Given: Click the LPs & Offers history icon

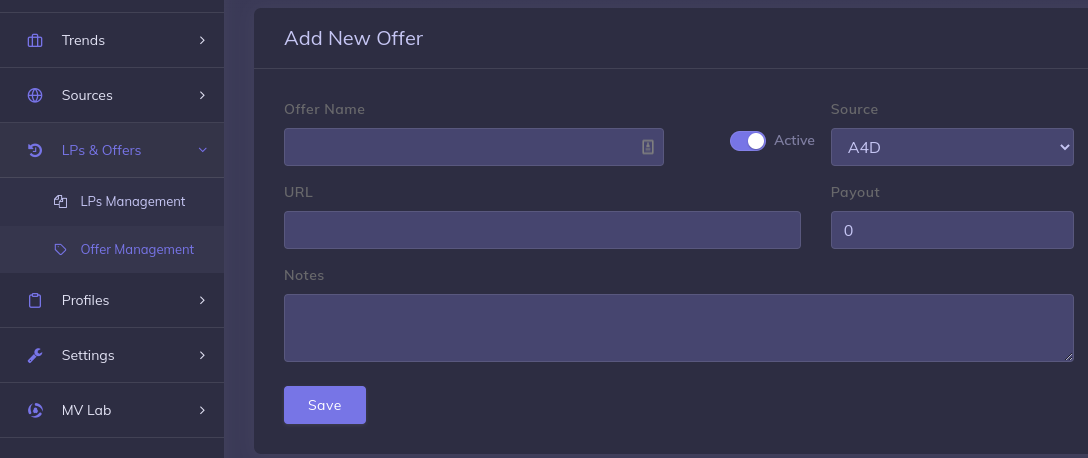Looking at the screenshot, I should coord(35,150).
